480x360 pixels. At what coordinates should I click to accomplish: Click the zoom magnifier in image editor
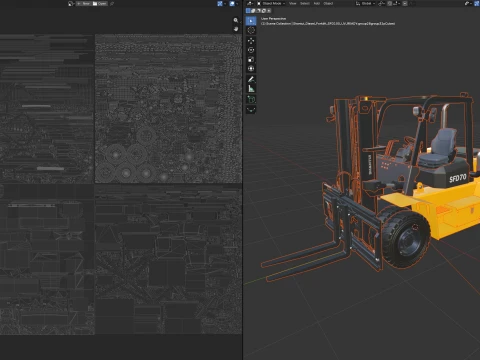point(236,20)
